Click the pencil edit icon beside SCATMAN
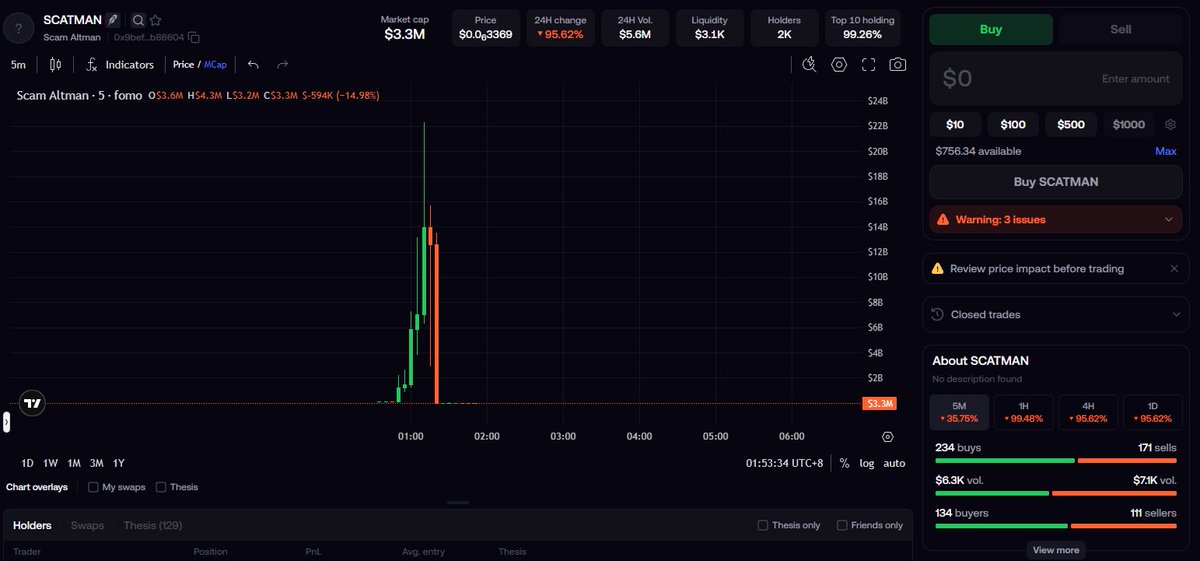Viewport: 1200px width, 561px height. click(x=114, y=19)
